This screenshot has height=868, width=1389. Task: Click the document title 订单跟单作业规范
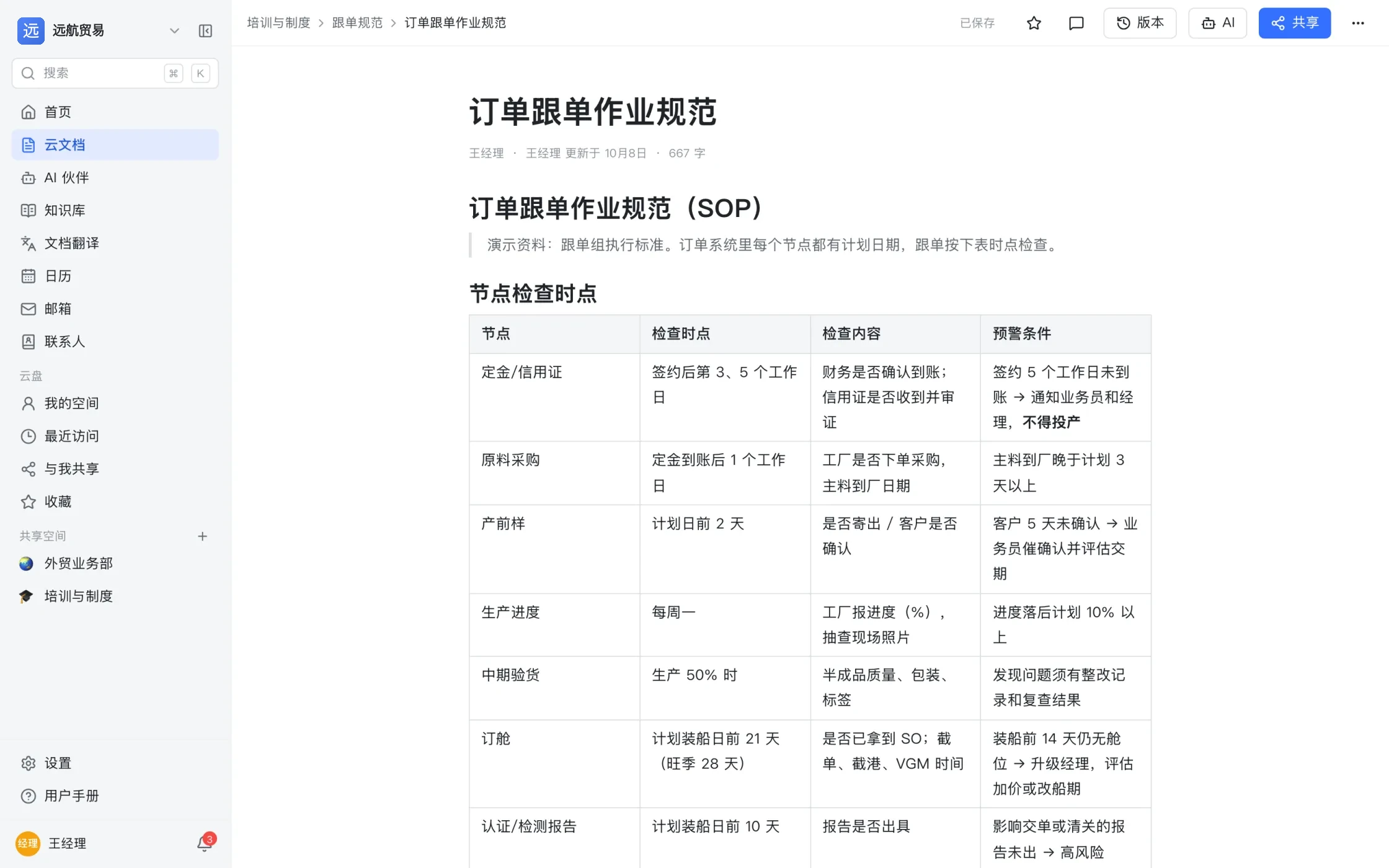click(x=593, y=112)
